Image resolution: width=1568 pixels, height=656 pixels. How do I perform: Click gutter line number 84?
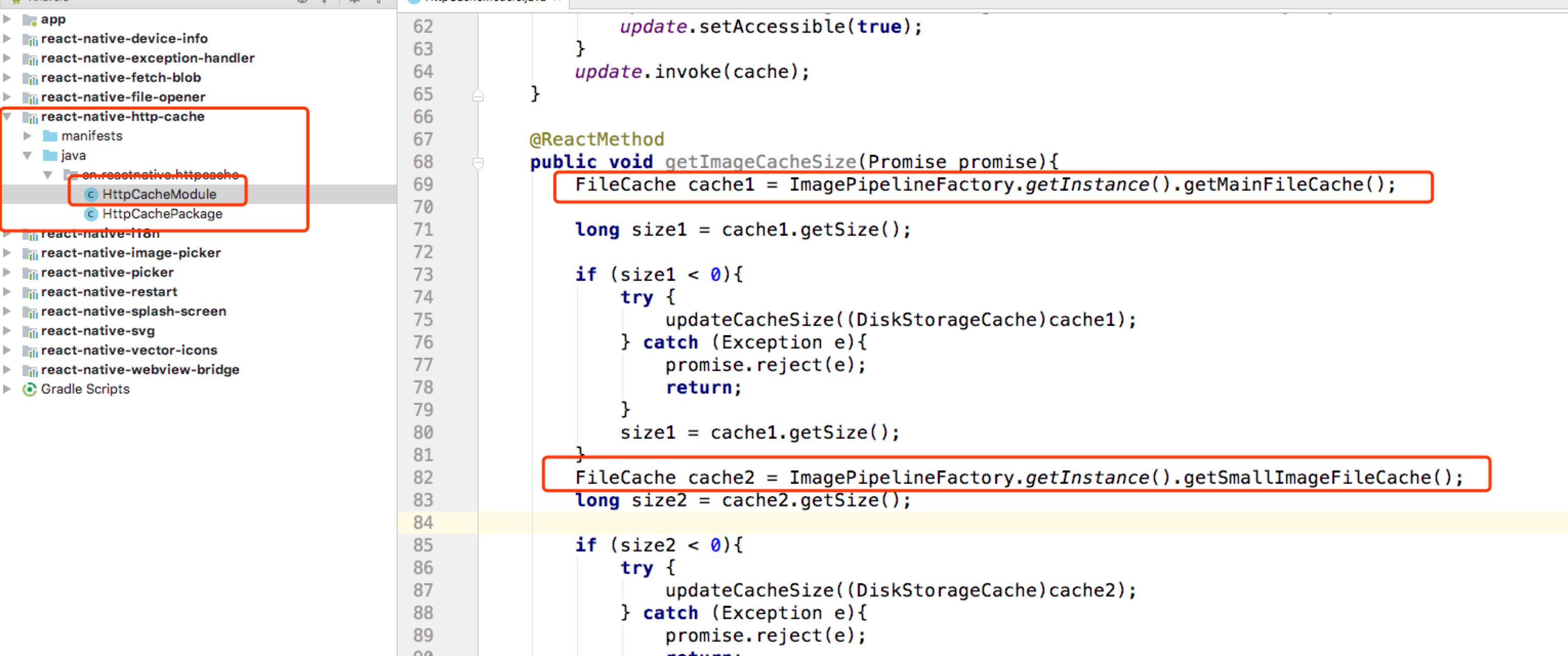[x=423, y=523]
